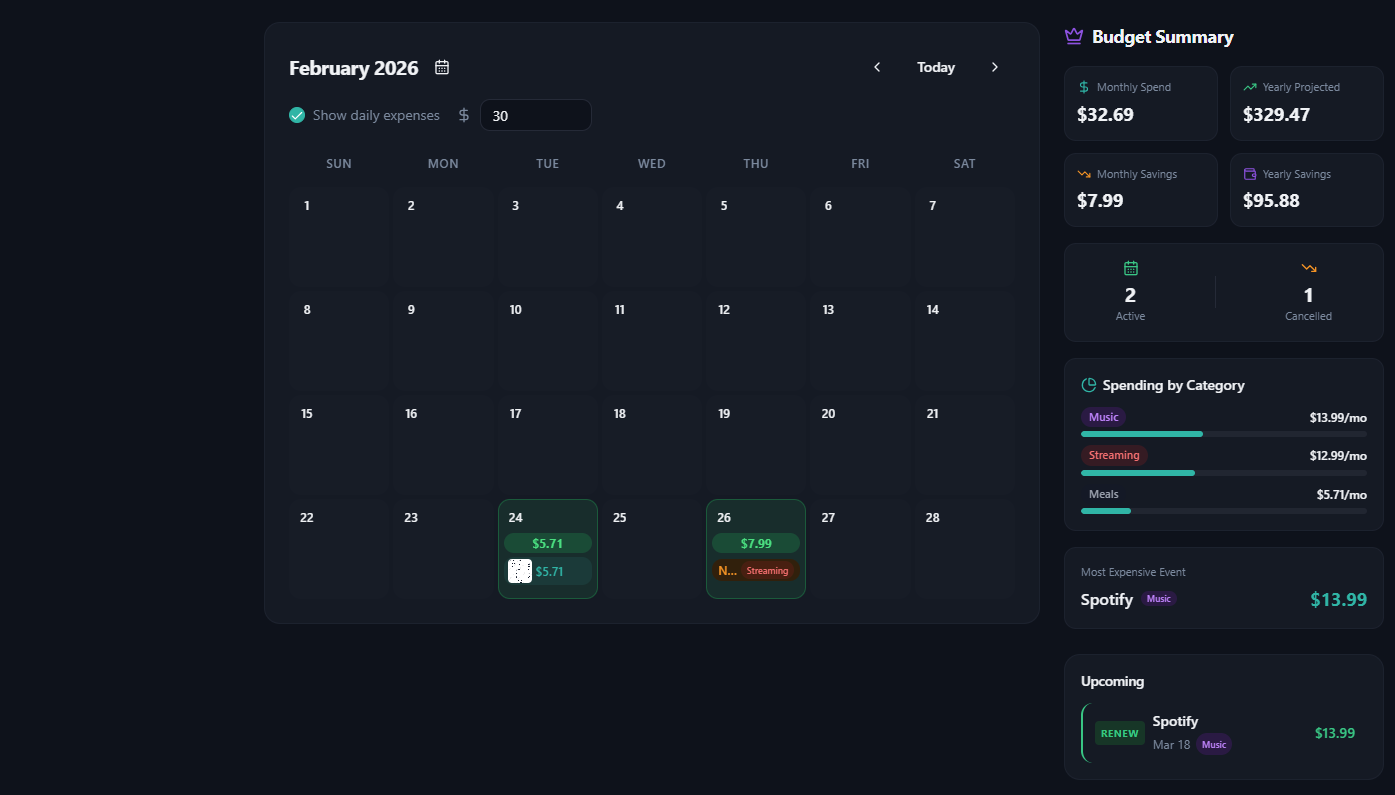1395x795 pixels.
Task: Click the Music spending progress bar
Action: (1224, 434)
